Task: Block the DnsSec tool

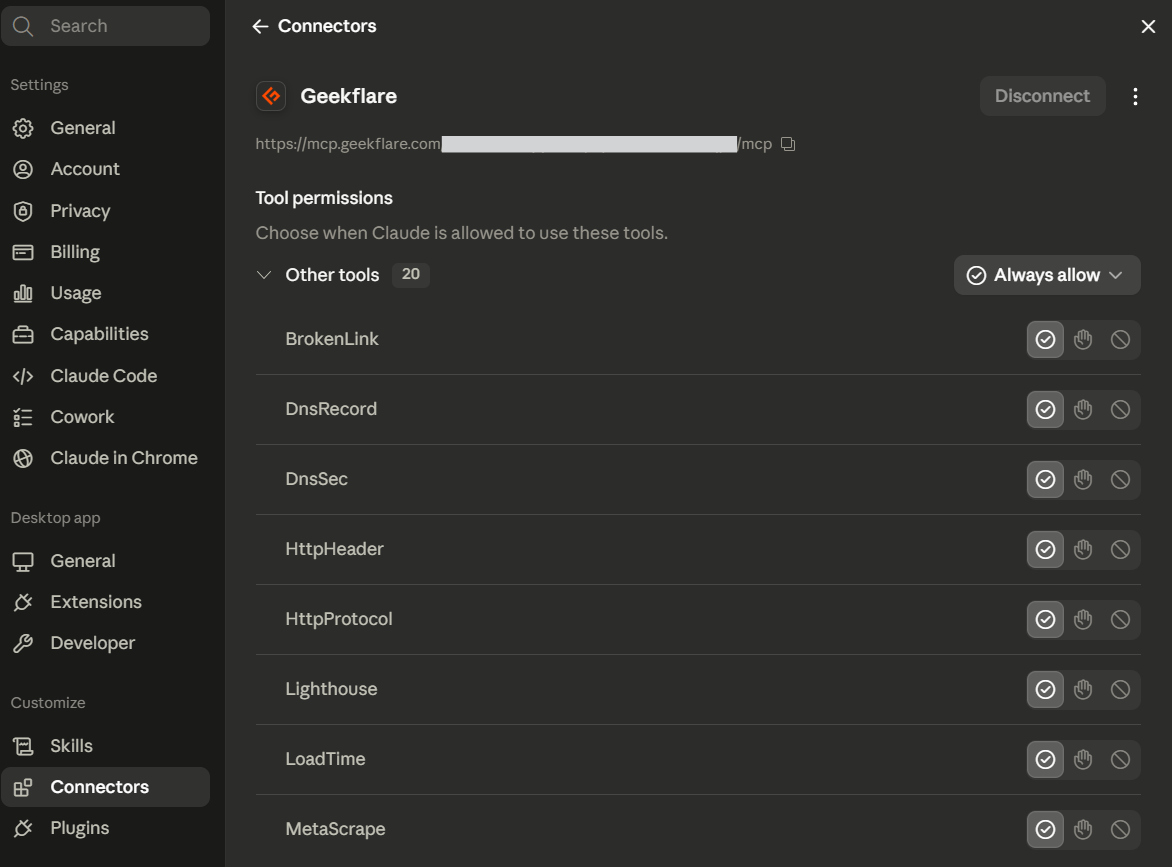Action: (1120, 479)
